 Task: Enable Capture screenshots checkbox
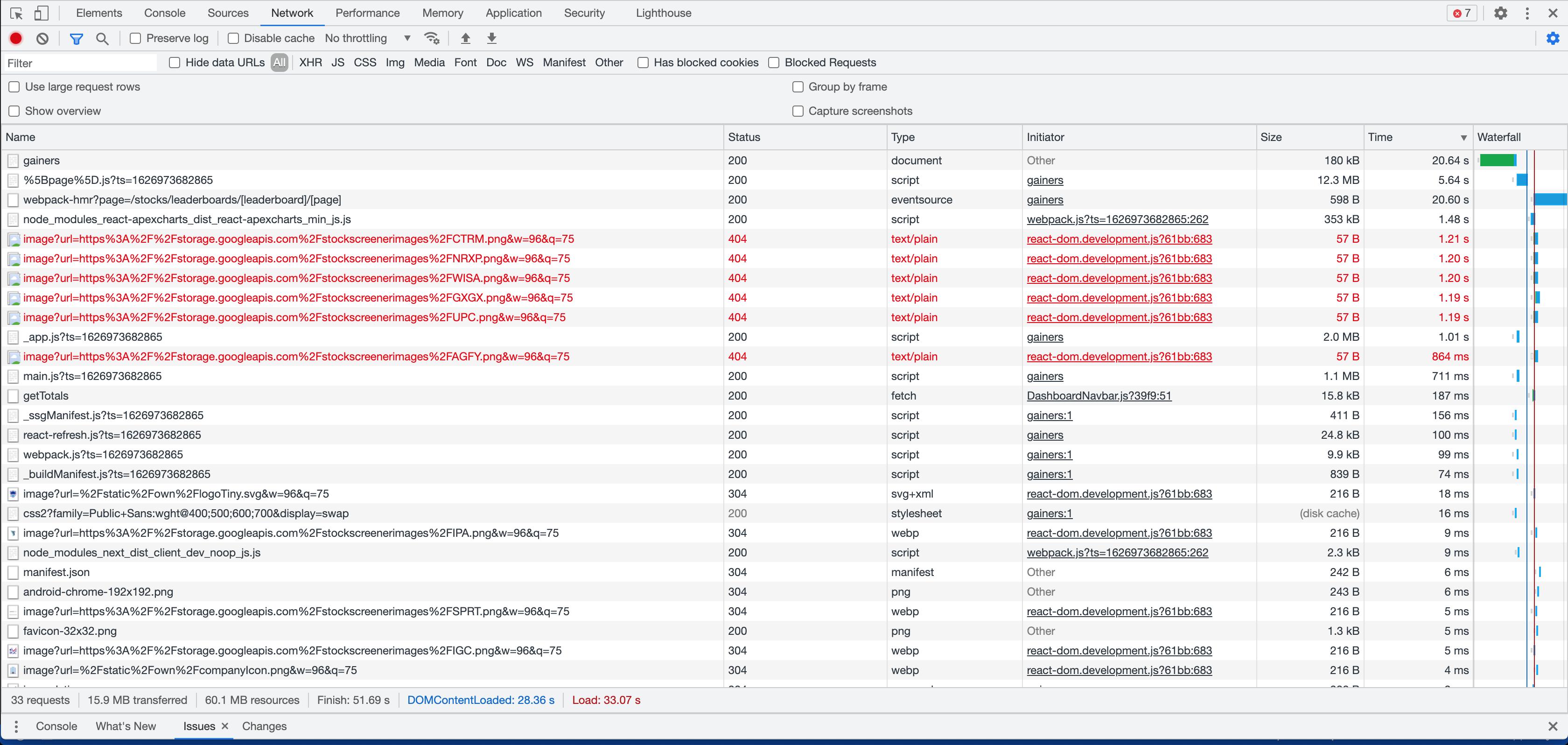(798, 111)
